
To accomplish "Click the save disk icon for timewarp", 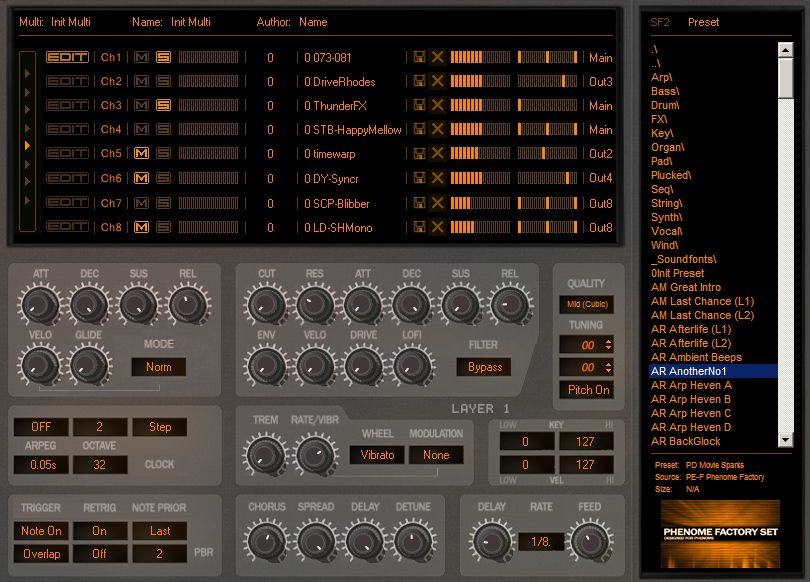I will 419,154.
